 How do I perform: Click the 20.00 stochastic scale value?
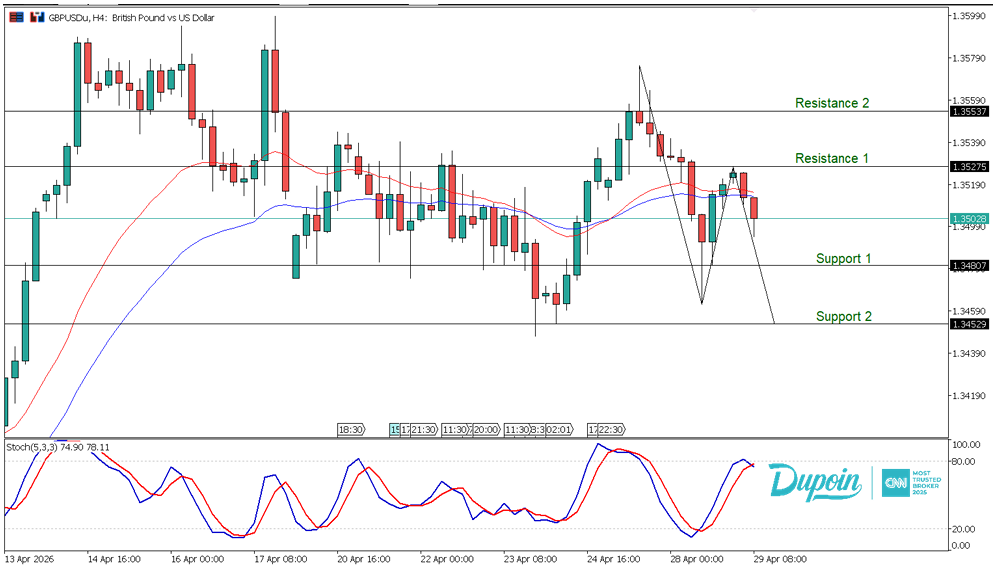pos(964,530)
